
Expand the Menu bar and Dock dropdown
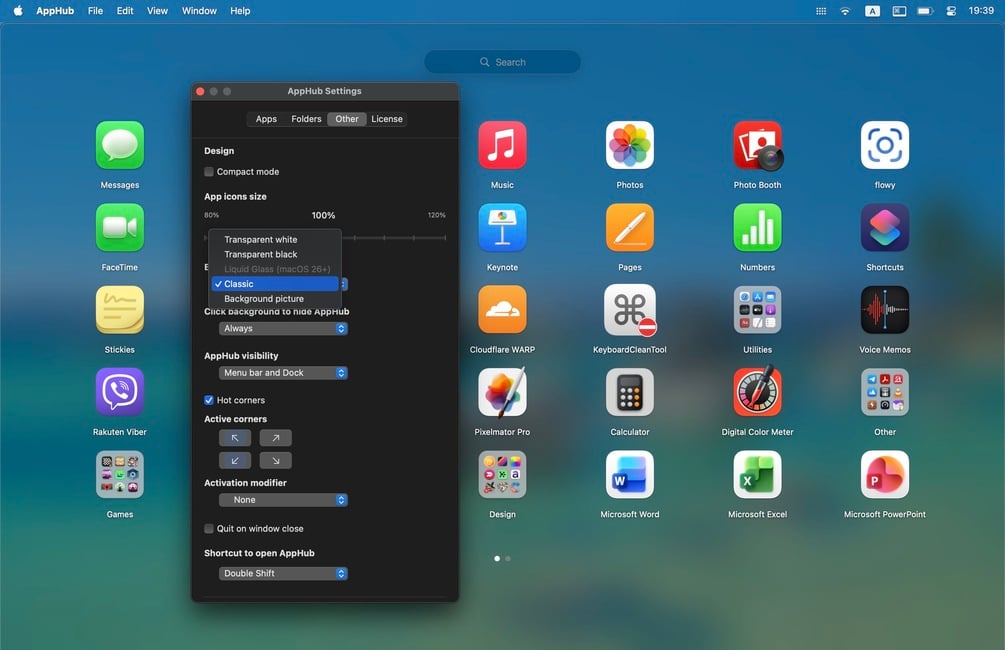point(283,372)
